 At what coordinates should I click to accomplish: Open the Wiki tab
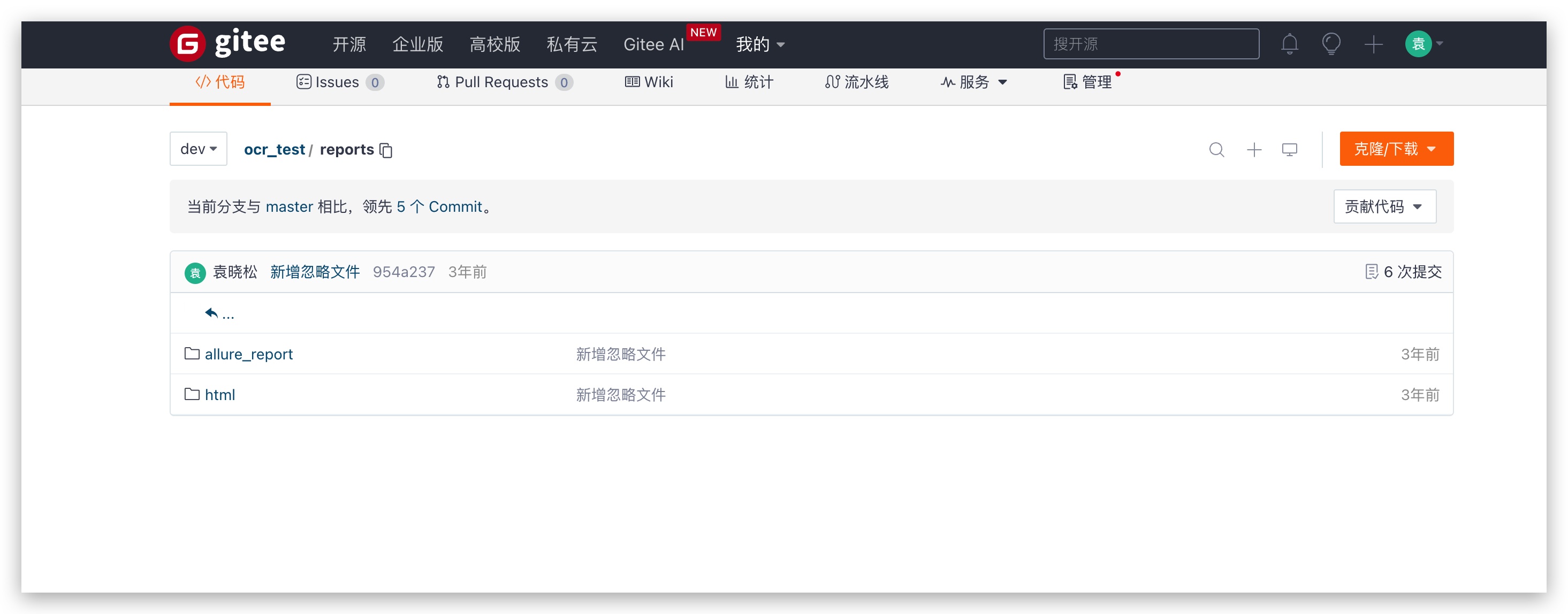pos(649,82)
